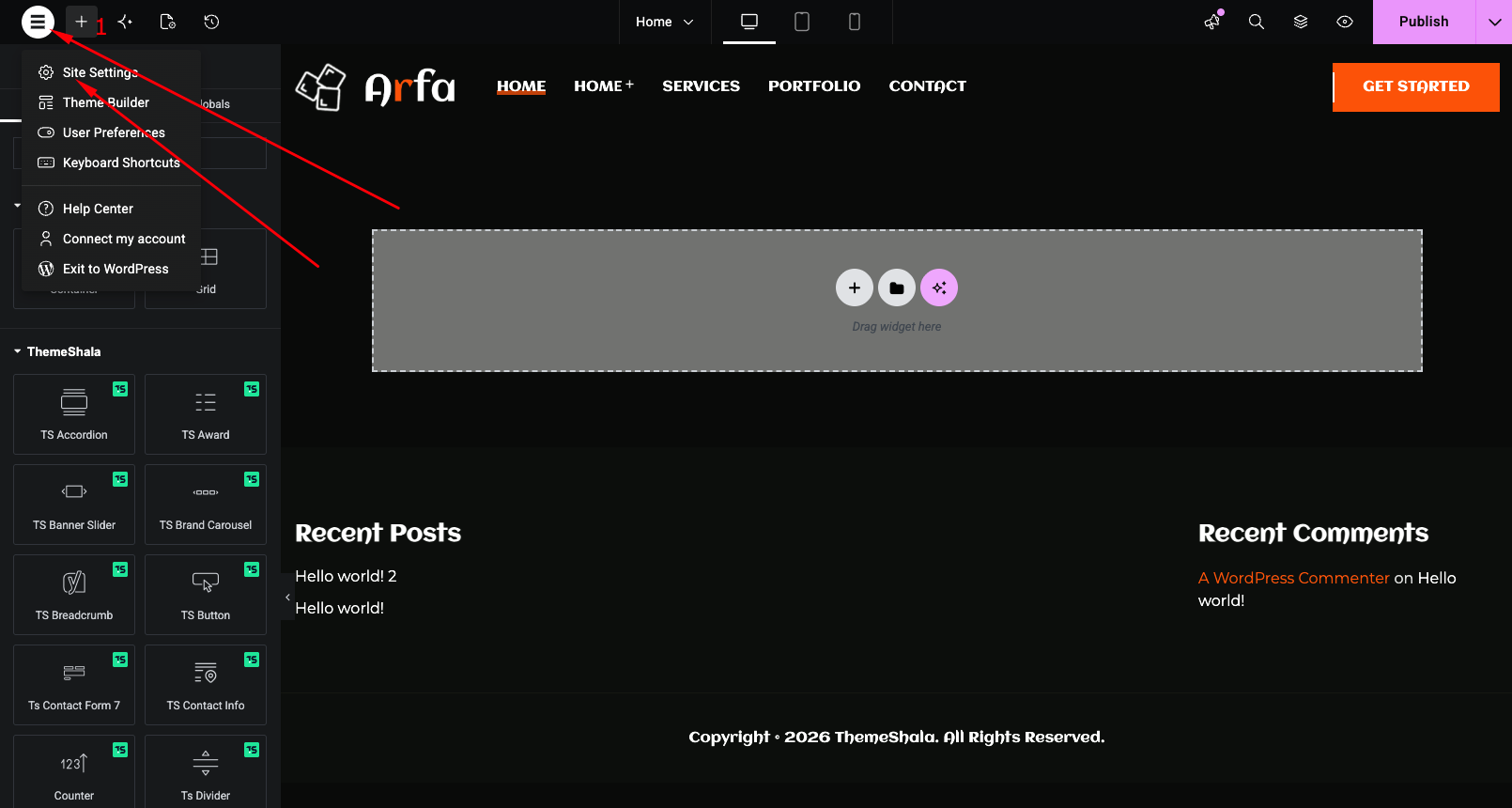Open SERVICES nav link
Image resolution: width=1512 pixels, height=808 pixels.
701,85
